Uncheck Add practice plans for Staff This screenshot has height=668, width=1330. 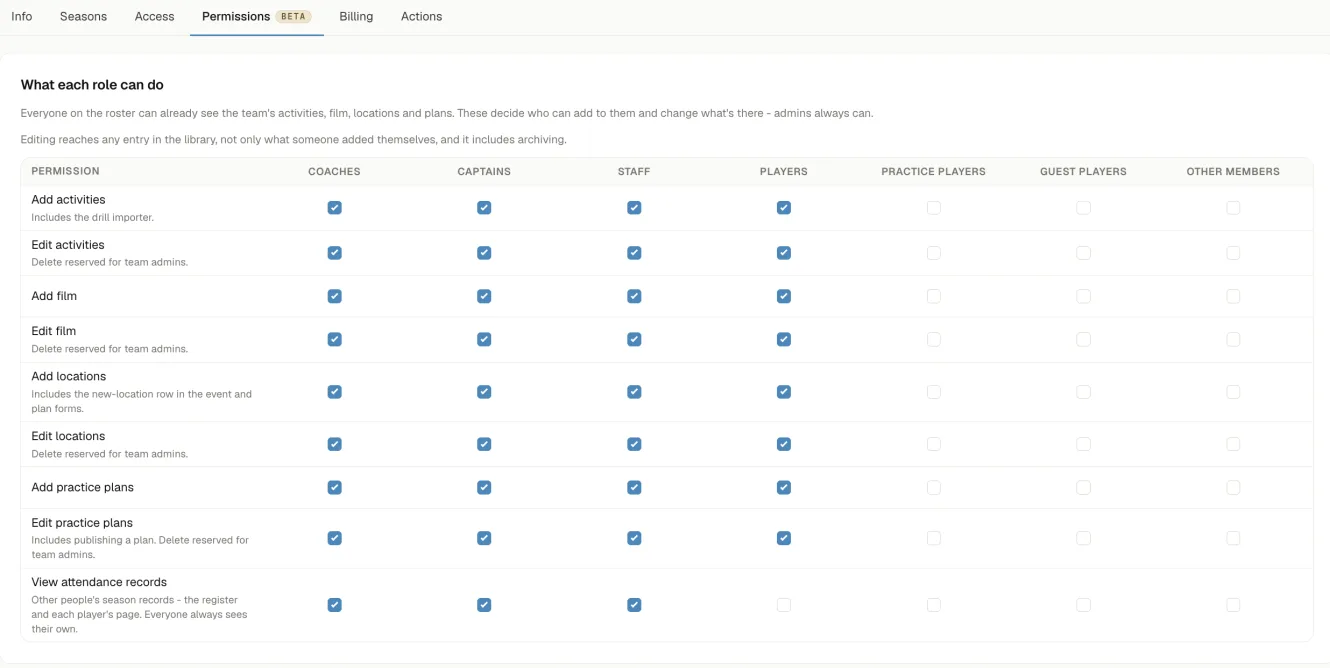634,487
